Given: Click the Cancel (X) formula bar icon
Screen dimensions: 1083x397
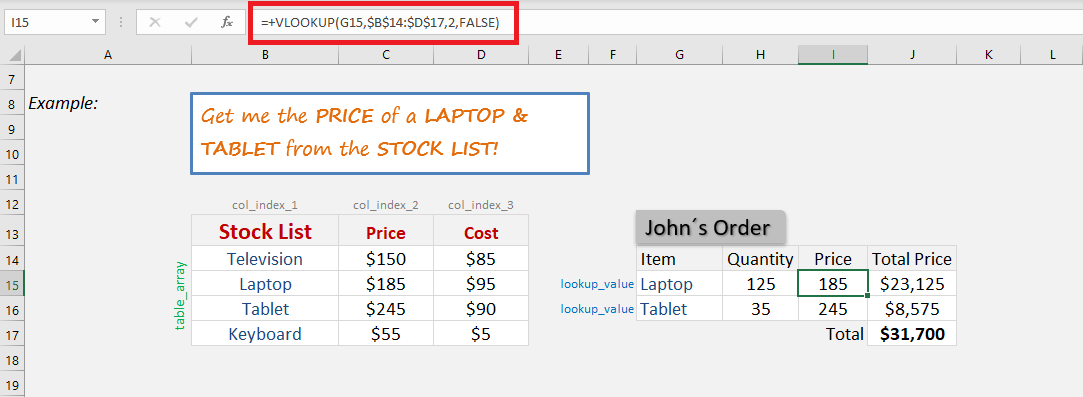Looking at the screenshot, I should click(x=155, y=22).
